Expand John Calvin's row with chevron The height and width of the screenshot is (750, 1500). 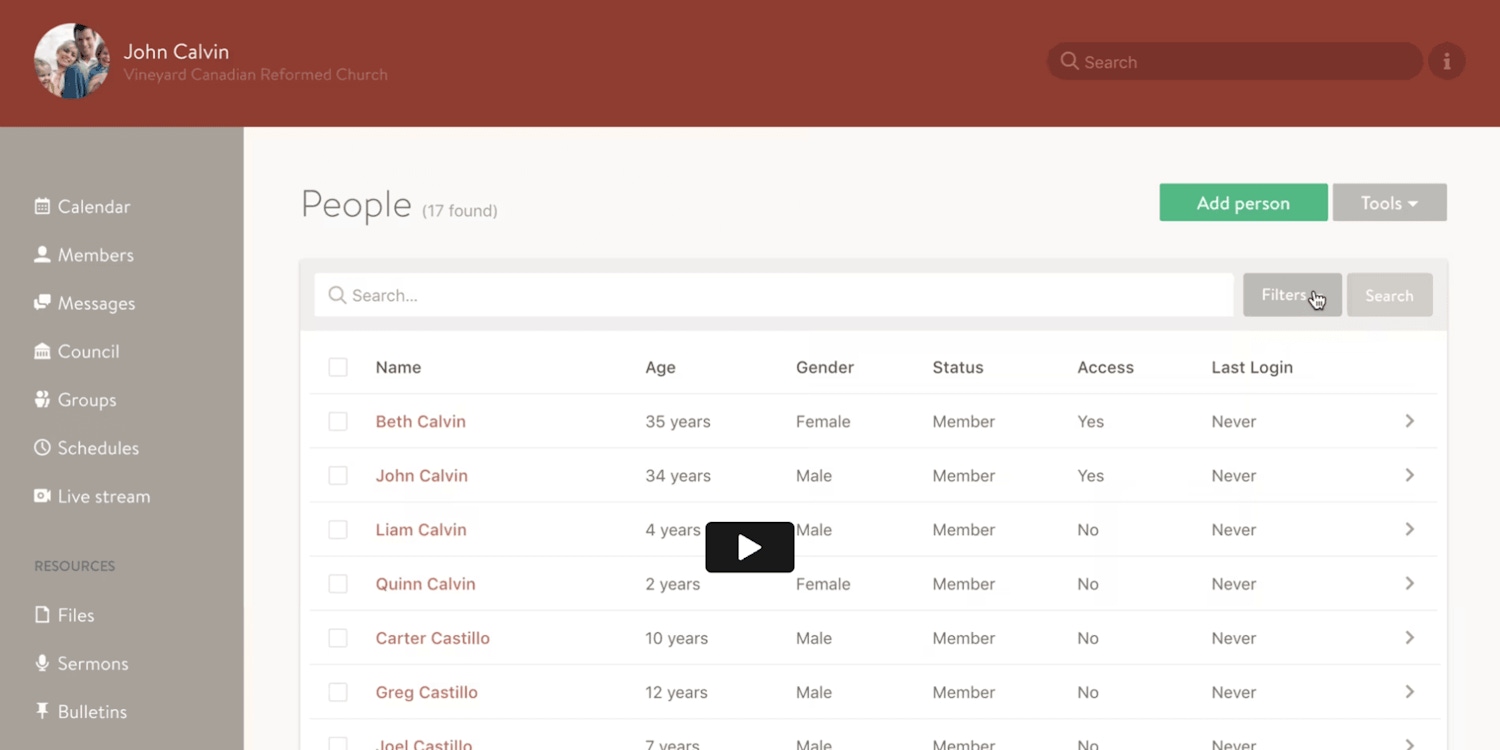point(1409,476)
